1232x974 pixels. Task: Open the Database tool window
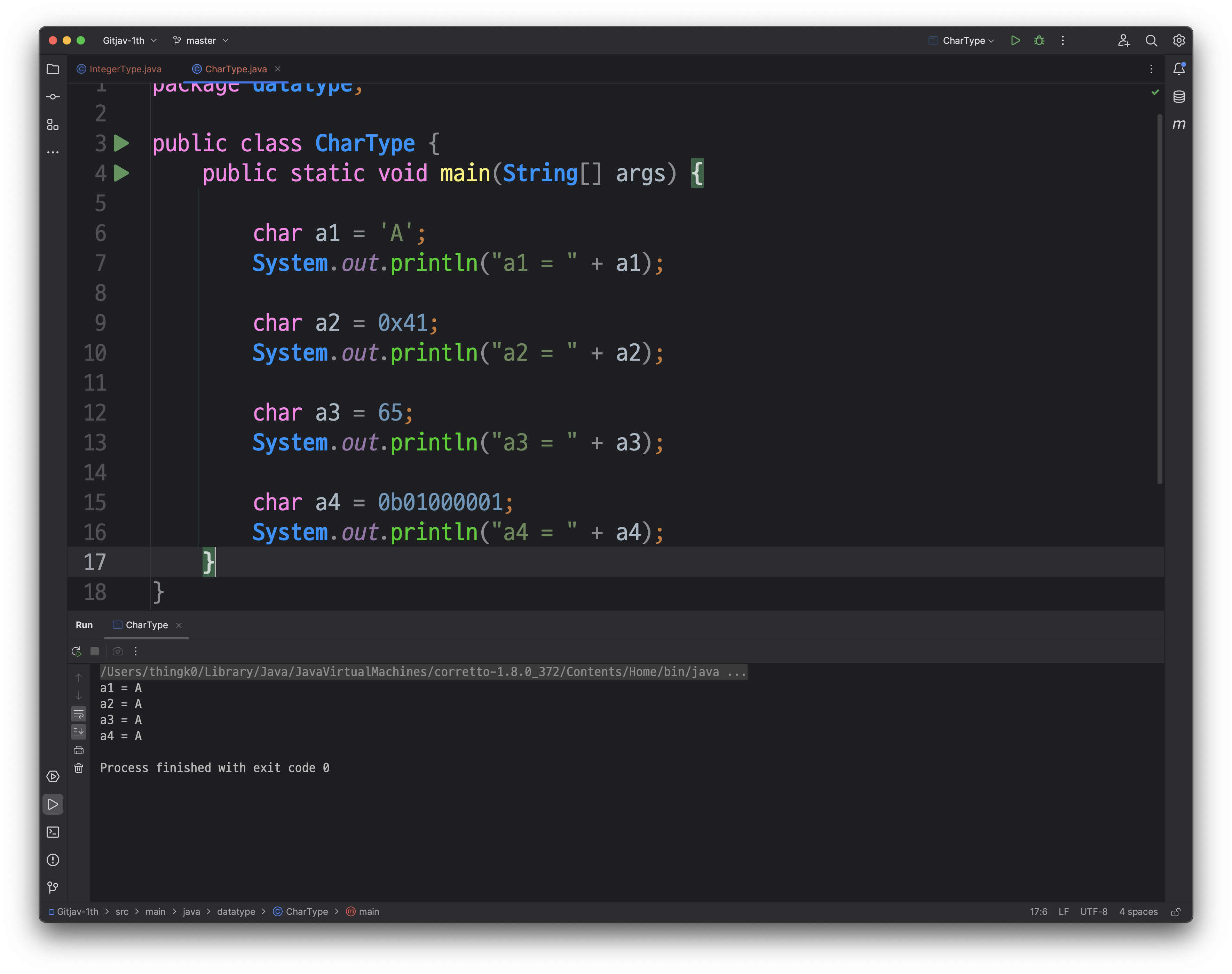tap(1178, 97)
